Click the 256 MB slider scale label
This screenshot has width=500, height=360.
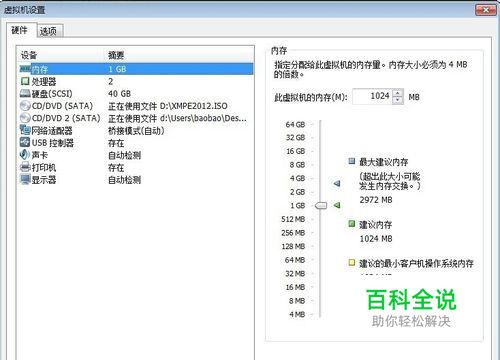coord(293,233)
